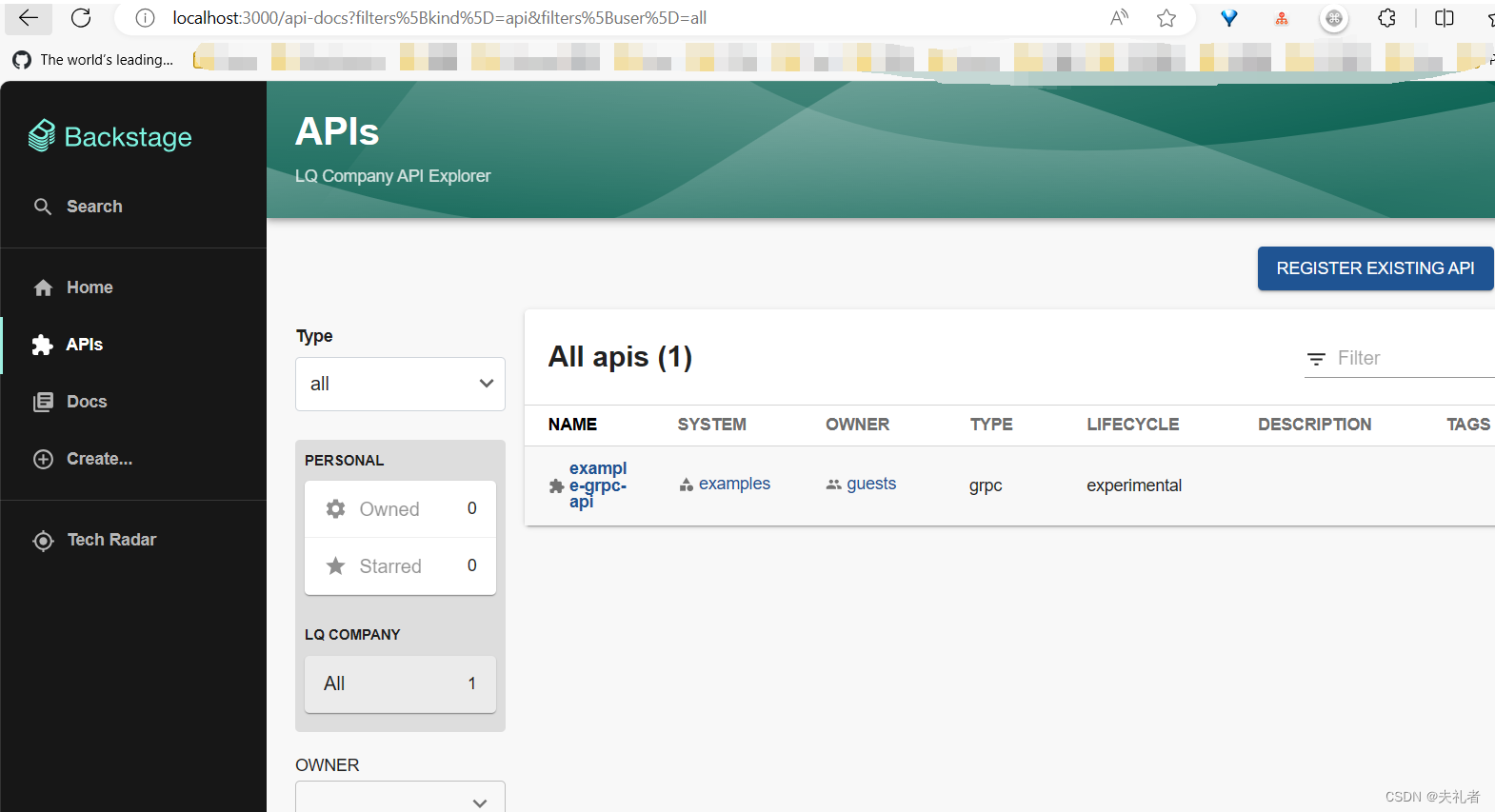Screen dimensions: 1495x812
Task: Open the Type dropdown showing 'all'
Action: (400, 385)
